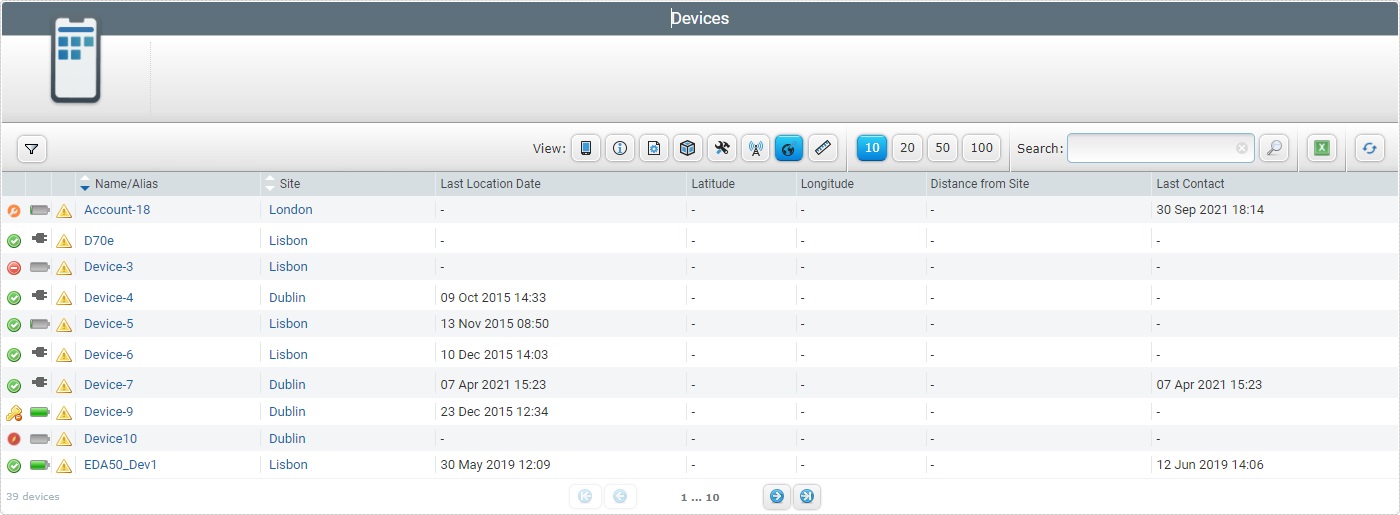This screenshot has height=515, width=1400.
Task: Click the blocked status icon for Device-3
Action: click(14, 267)
